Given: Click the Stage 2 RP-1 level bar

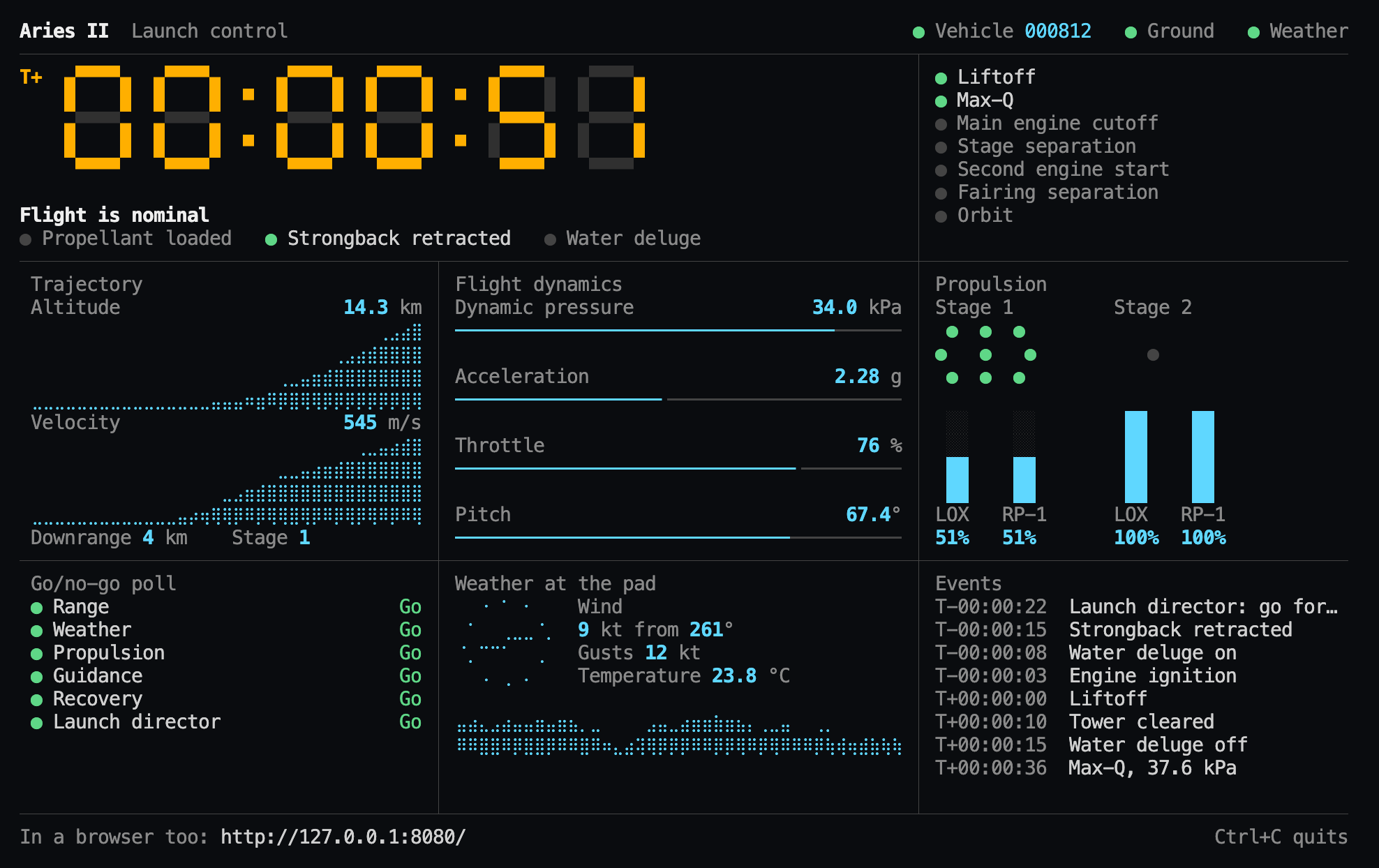Looking at the screenshot, I should pyautogui.click(x=1203, y=457).
